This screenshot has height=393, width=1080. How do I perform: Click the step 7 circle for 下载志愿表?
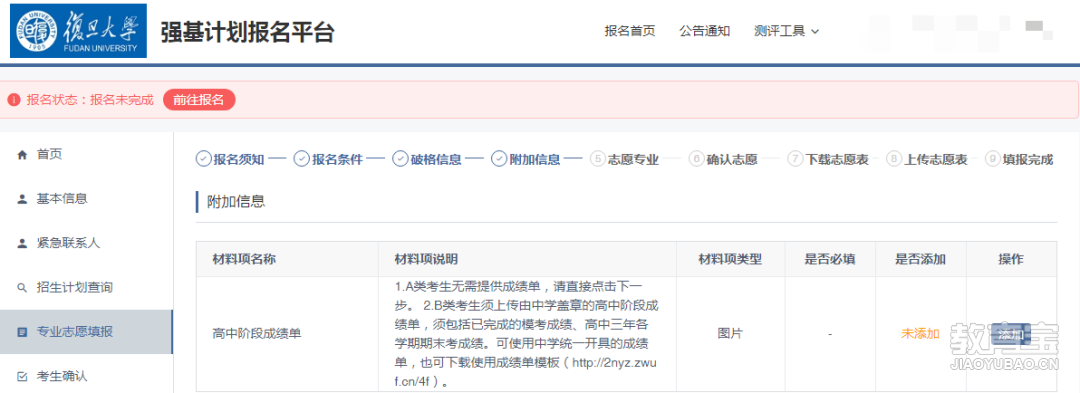795,159
